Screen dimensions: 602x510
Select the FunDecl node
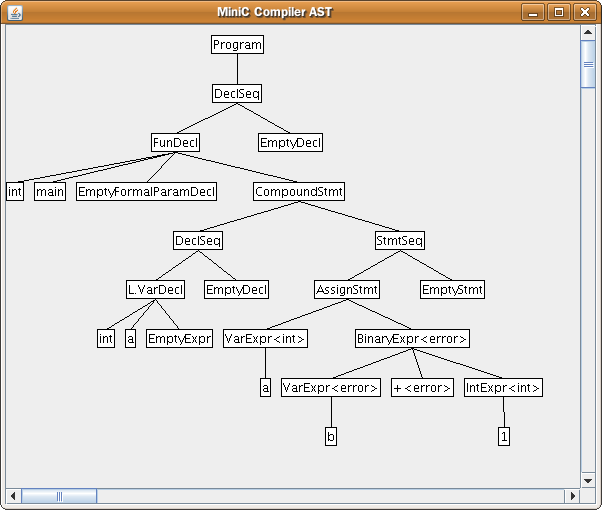pyautogui.click(x=175, y=143)
